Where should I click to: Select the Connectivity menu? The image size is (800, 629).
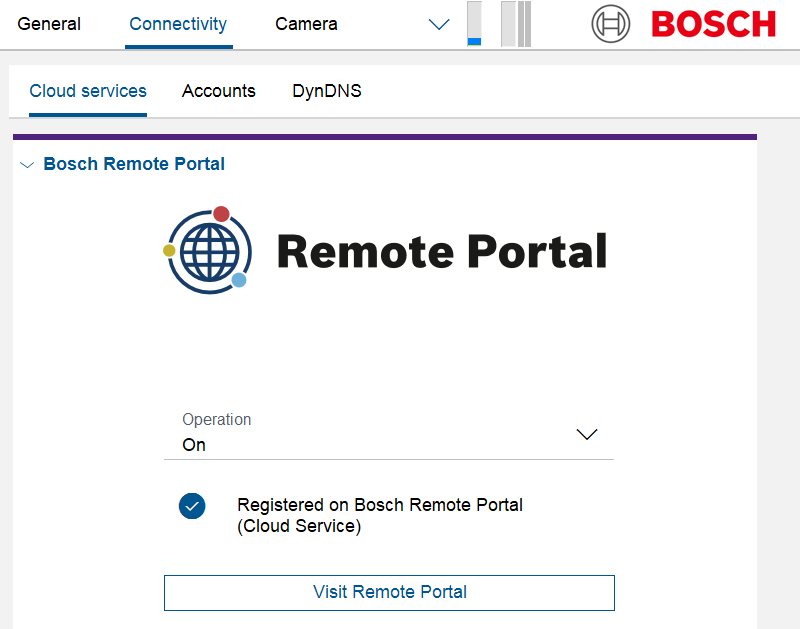click(178, 24)
